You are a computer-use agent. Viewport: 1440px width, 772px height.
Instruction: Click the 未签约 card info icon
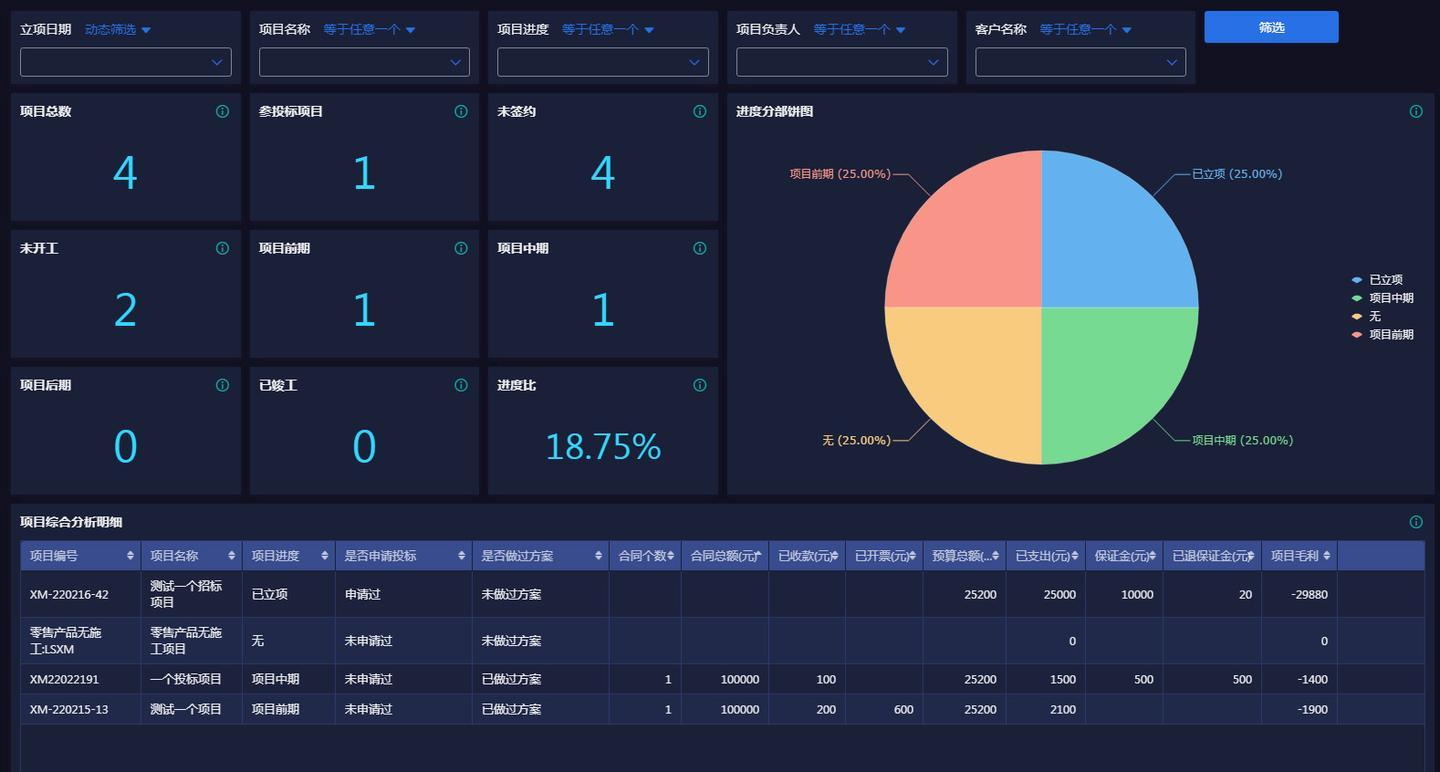pyautogui.click(x=699, y=111)
